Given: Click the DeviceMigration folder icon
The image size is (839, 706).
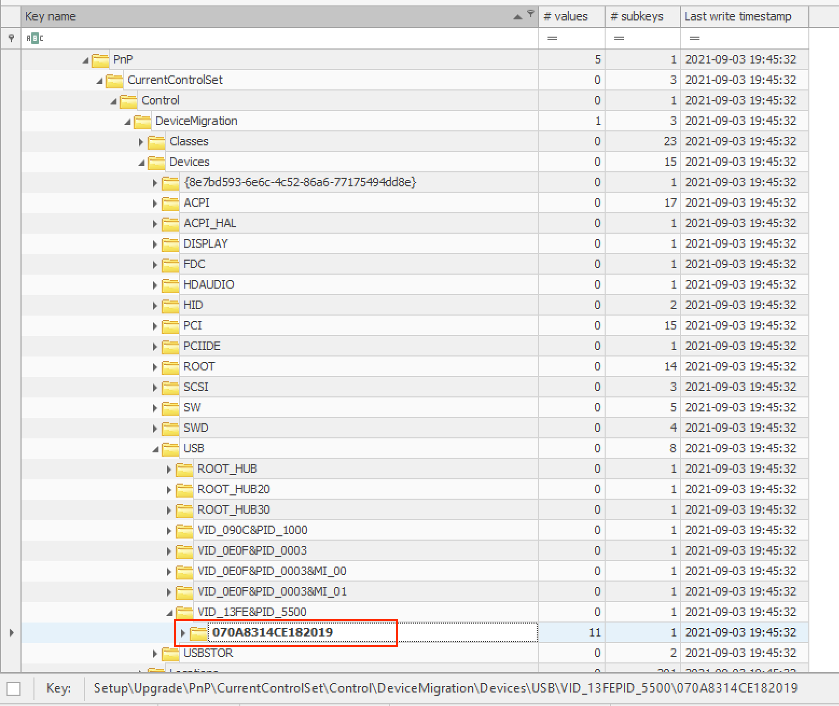Looking at the screenshot, I should (x=142, y=122).
